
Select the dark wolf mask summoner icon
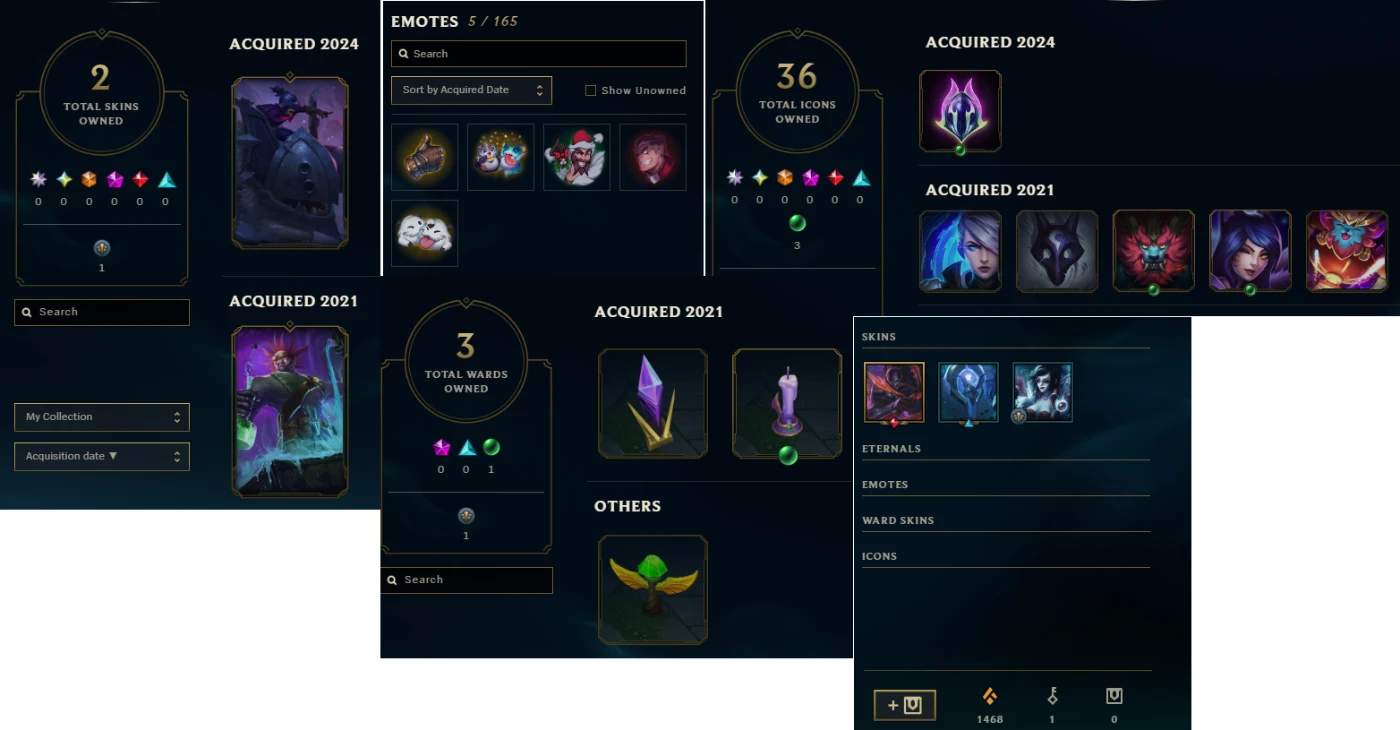(1057, 251)
